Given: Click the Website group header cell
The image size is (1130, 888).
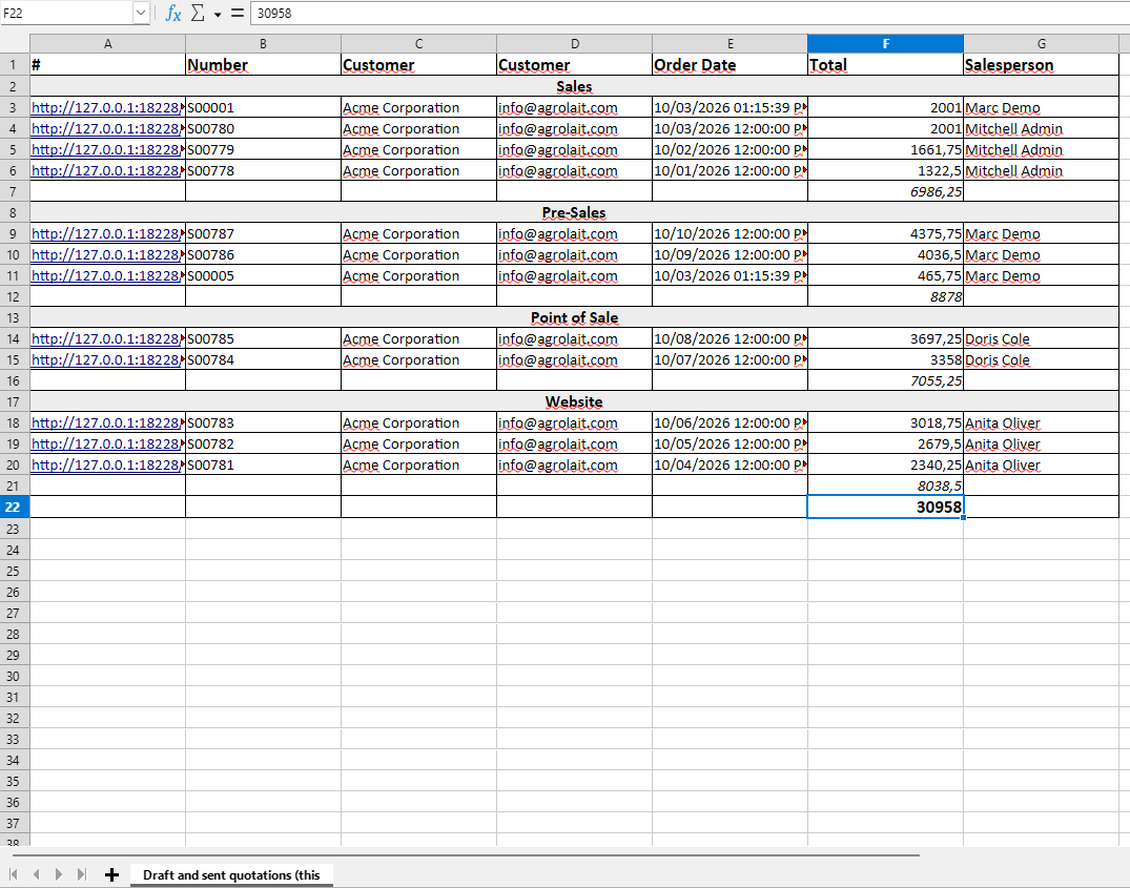Looking at the screenshot, I should pyautogui.click(x=574, y=401).
